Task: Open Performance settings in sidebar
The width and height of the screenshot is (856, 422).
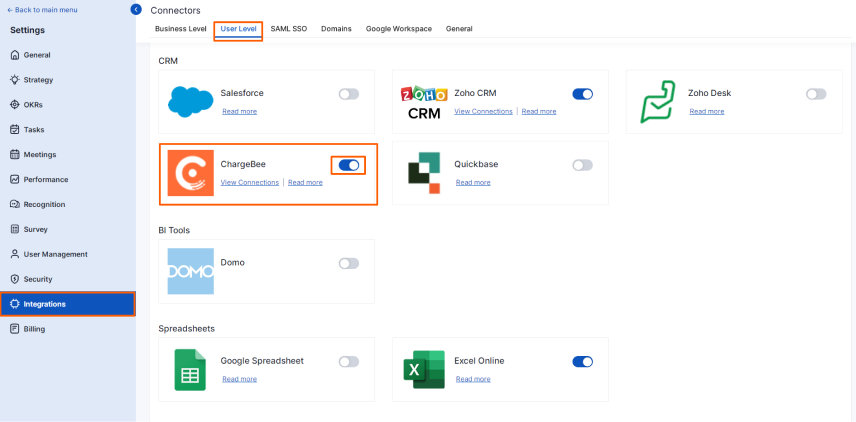Action: (68, 180)
